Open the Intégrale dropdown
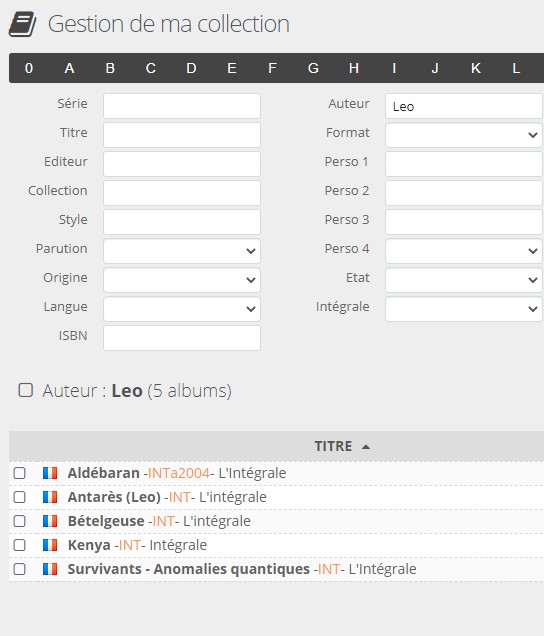 [464, 309]
